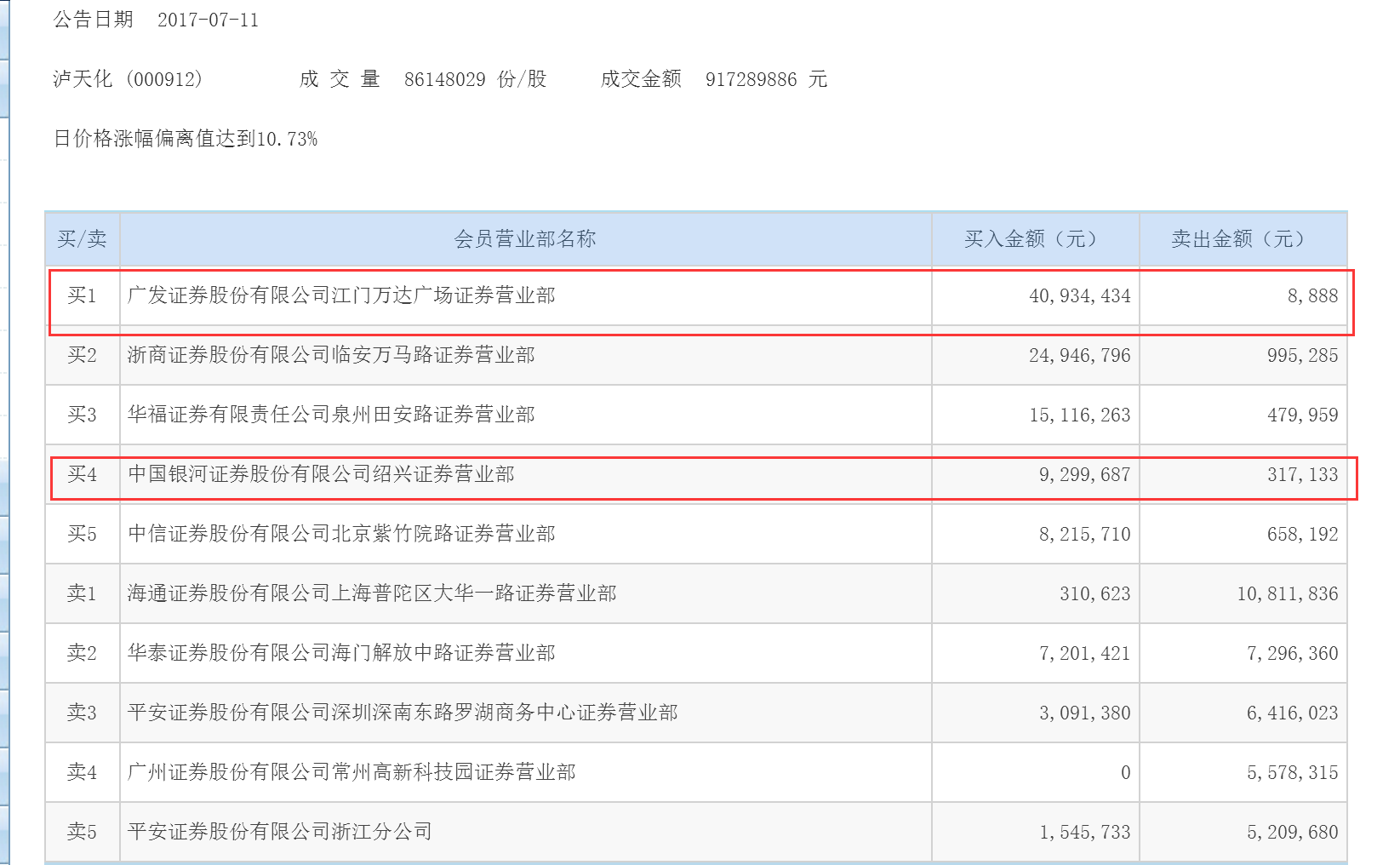Click sell amount 479,959
The width and height of the screenshot is (1400, 865).
pos(1302,415)
